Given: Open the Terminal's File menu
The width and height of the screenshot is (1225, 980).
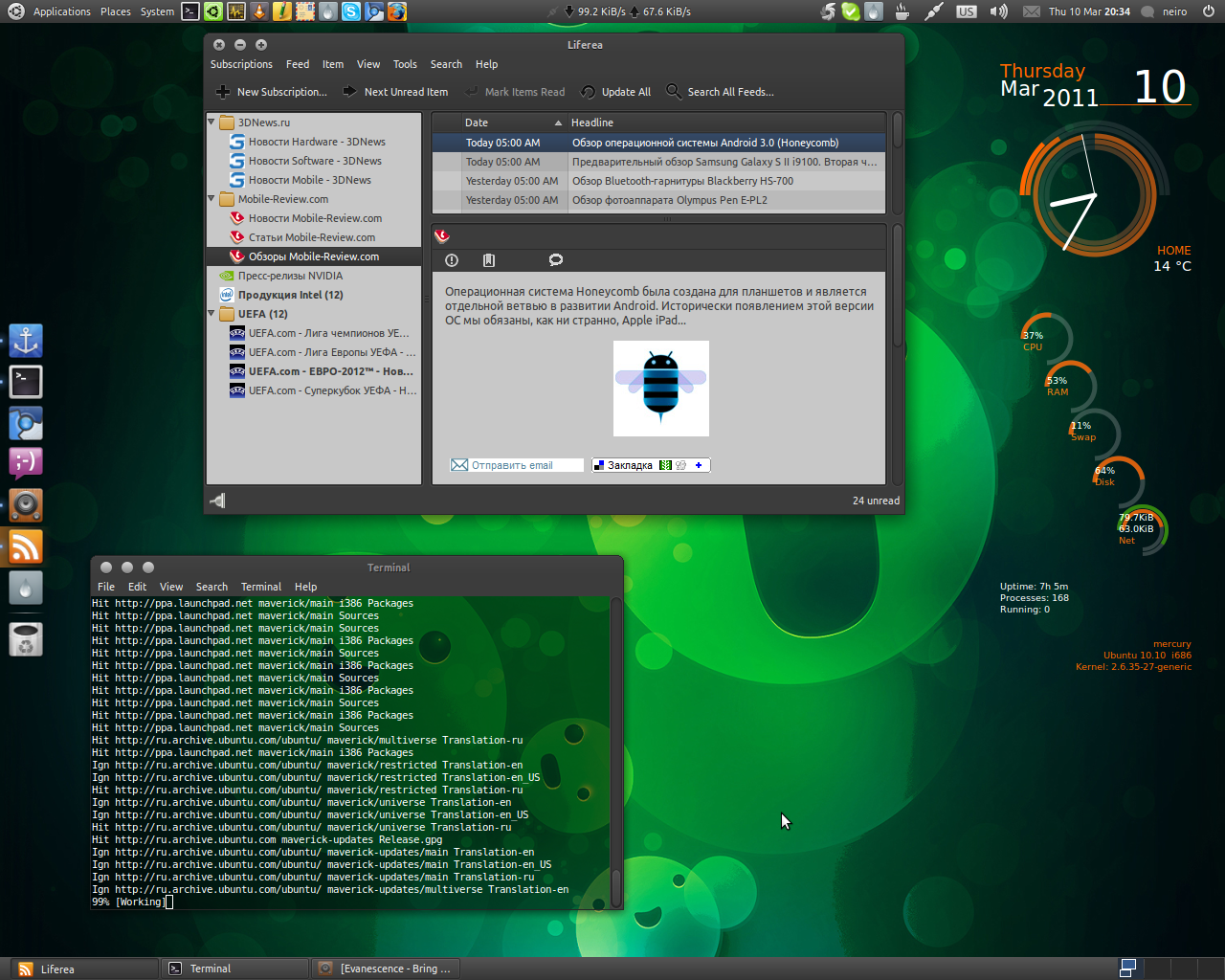Looking at the screenshot, I should click(105, 587).
